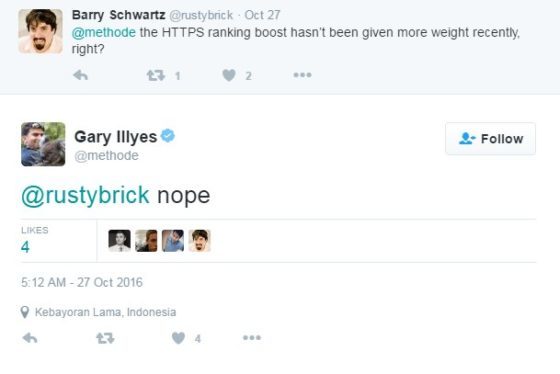Open the @rustybrick mention in the reply
The height and width of the screenshot is (374, 560).
tap(85, 195)
